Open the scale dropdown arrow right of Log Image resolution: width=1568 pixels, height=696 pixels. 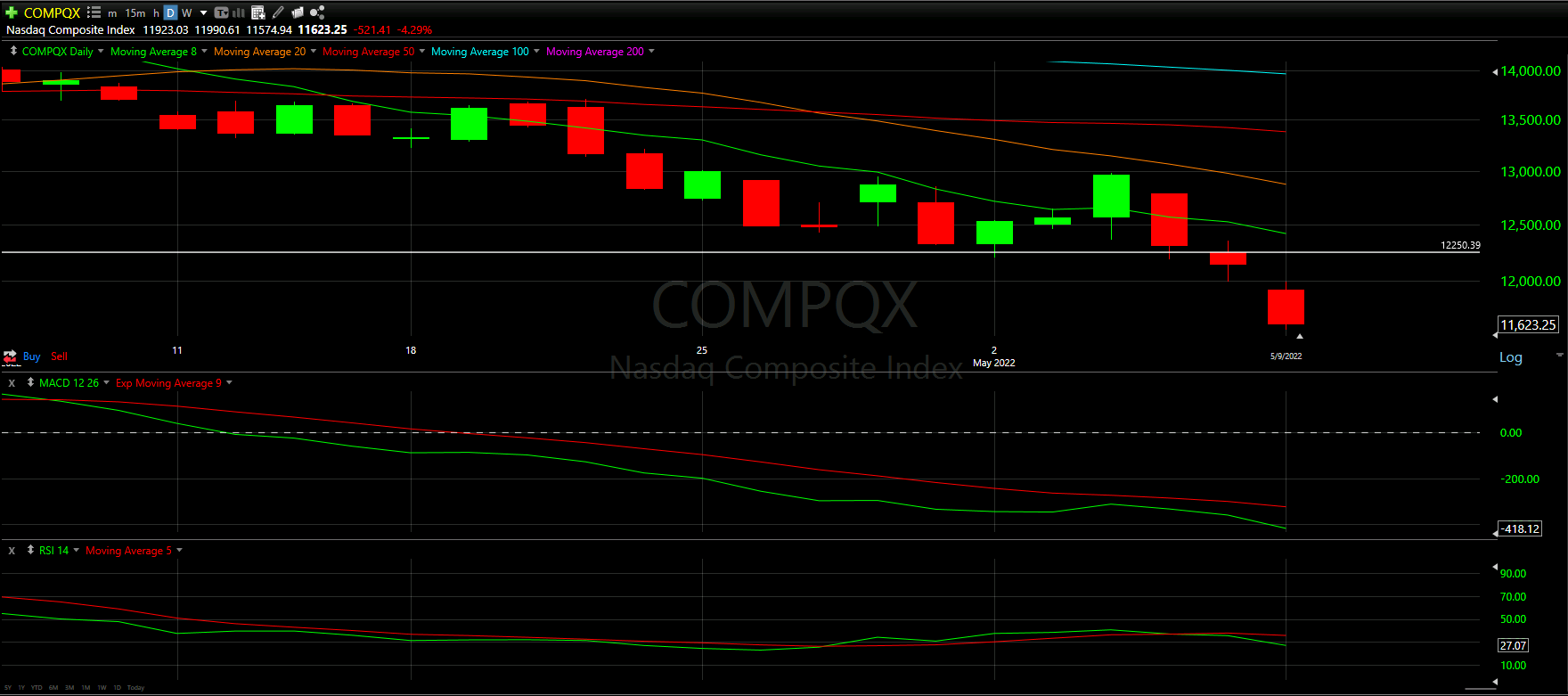[x=1559, y=355]
